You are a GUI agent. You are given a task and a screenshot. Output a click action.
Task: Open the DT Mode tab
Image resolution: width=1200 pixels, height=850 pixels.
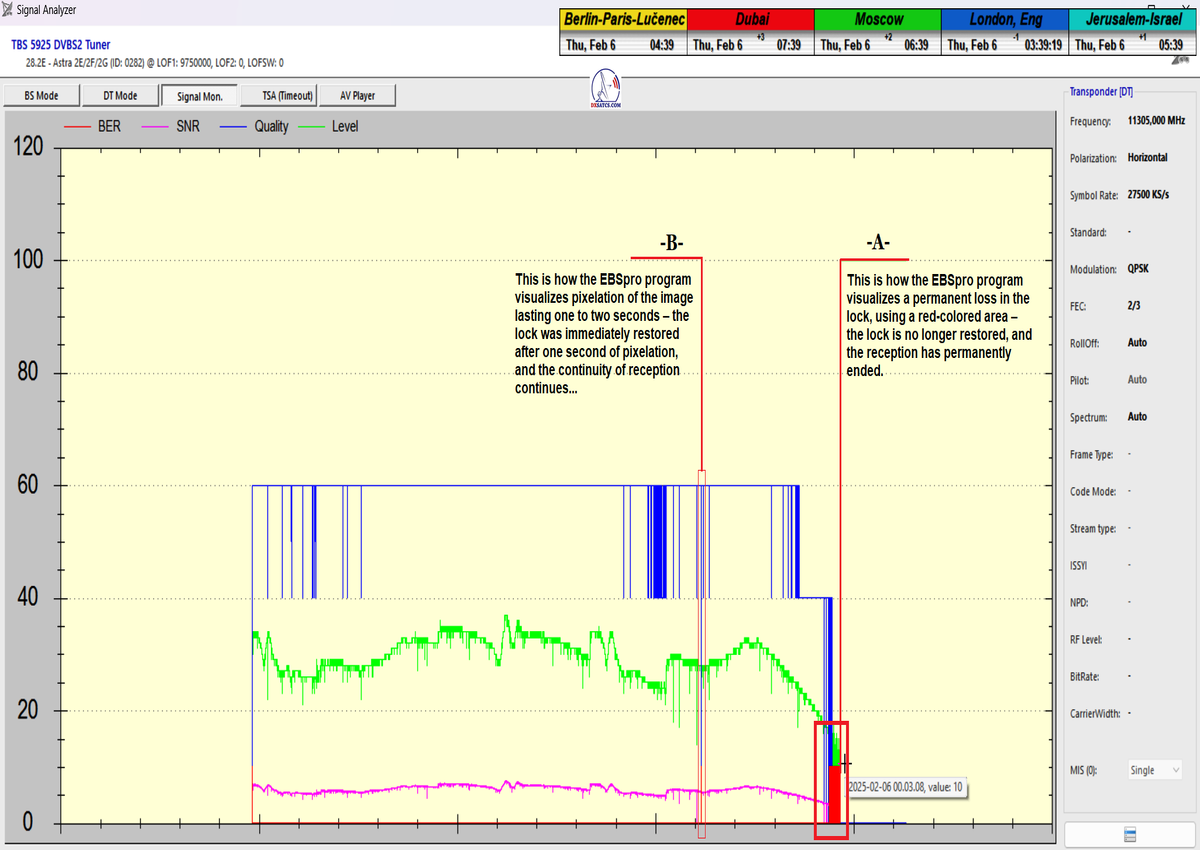pos(120,96)
